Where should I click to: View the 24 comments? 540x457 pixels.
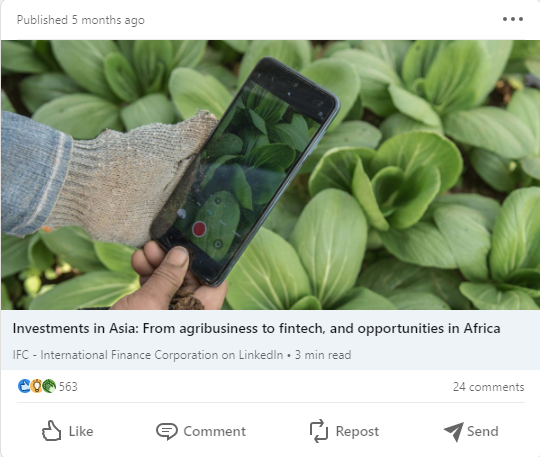pos(488,387)
